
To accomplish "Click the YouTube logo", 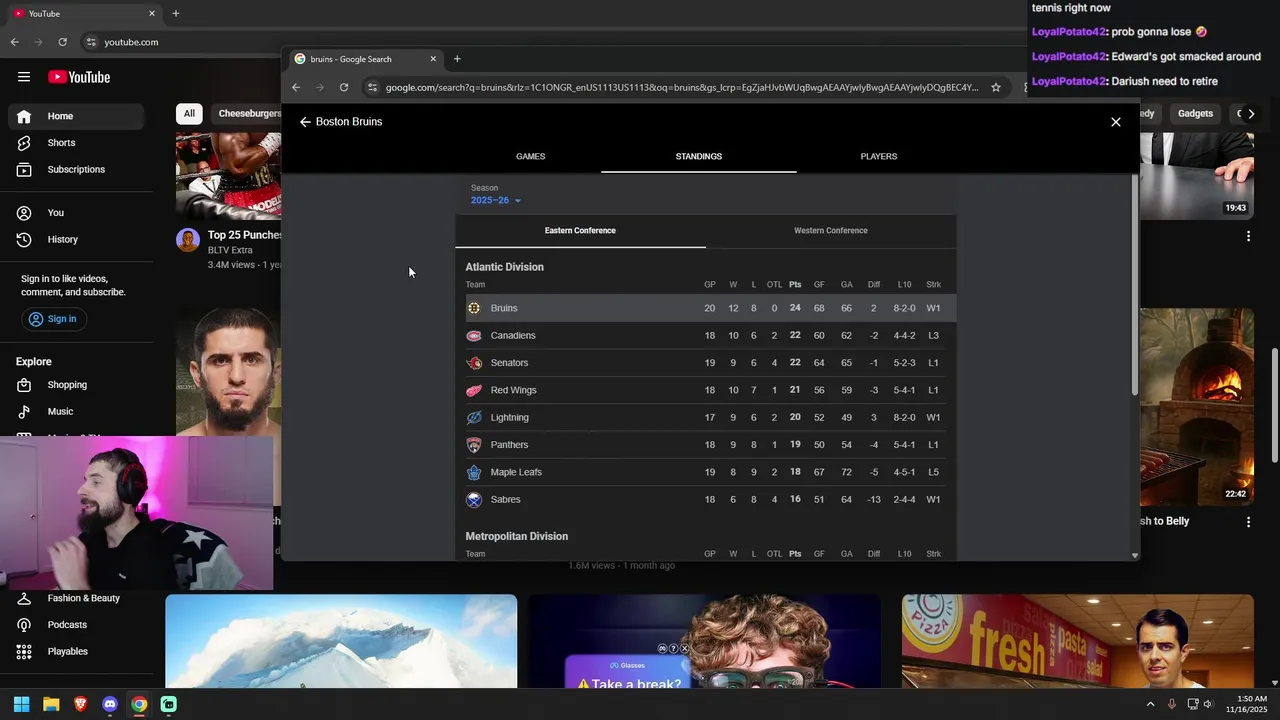I will click(78, 77).
